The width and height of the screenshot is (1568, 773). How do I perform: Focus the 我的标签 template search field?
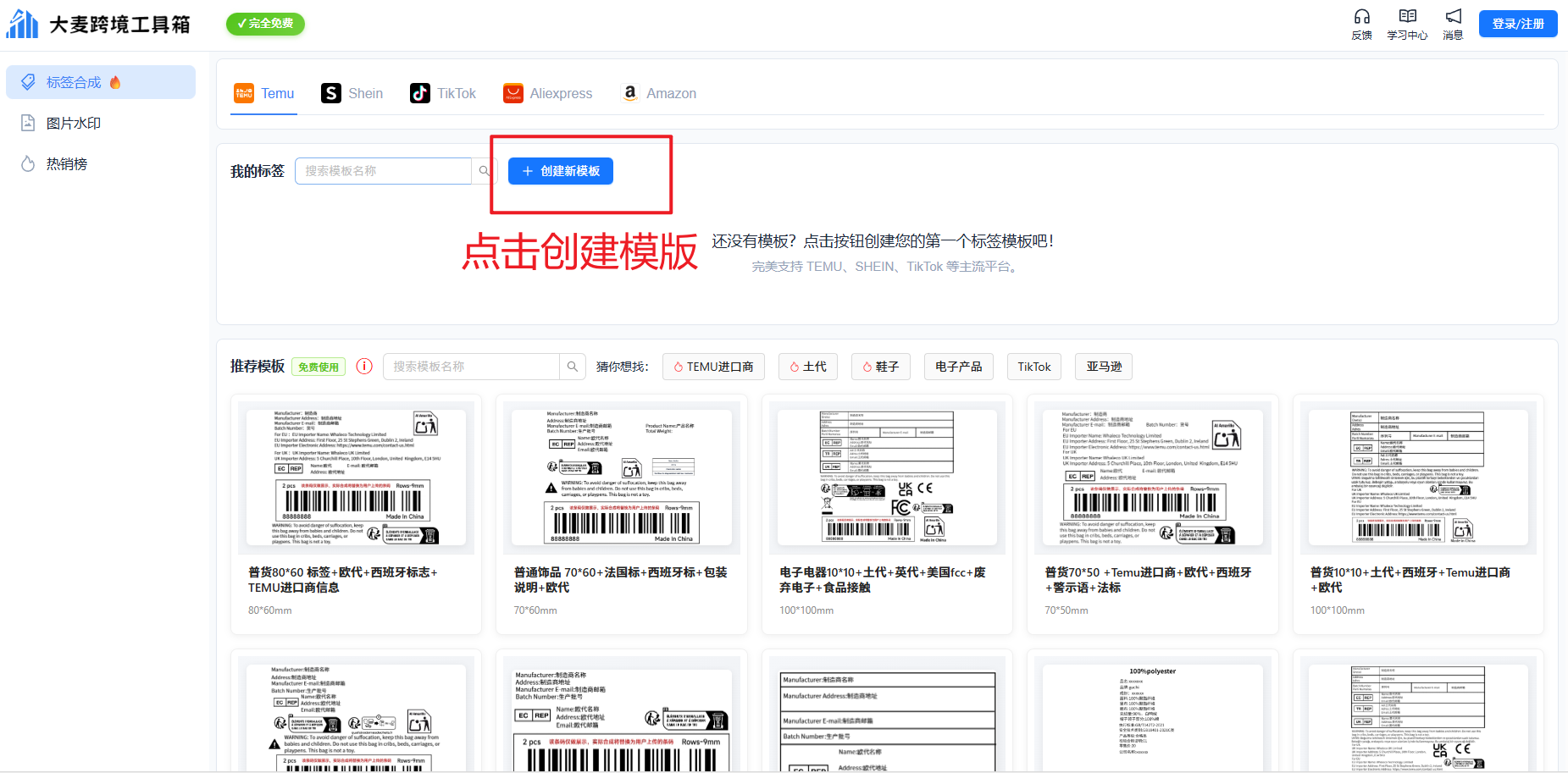click(383, 171)
